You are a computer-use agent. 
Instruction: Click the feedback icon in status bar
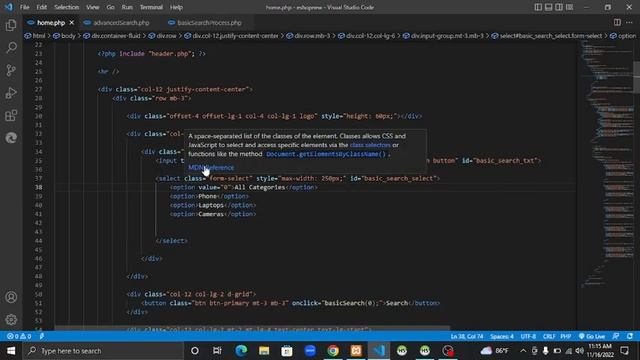(616, 336)
